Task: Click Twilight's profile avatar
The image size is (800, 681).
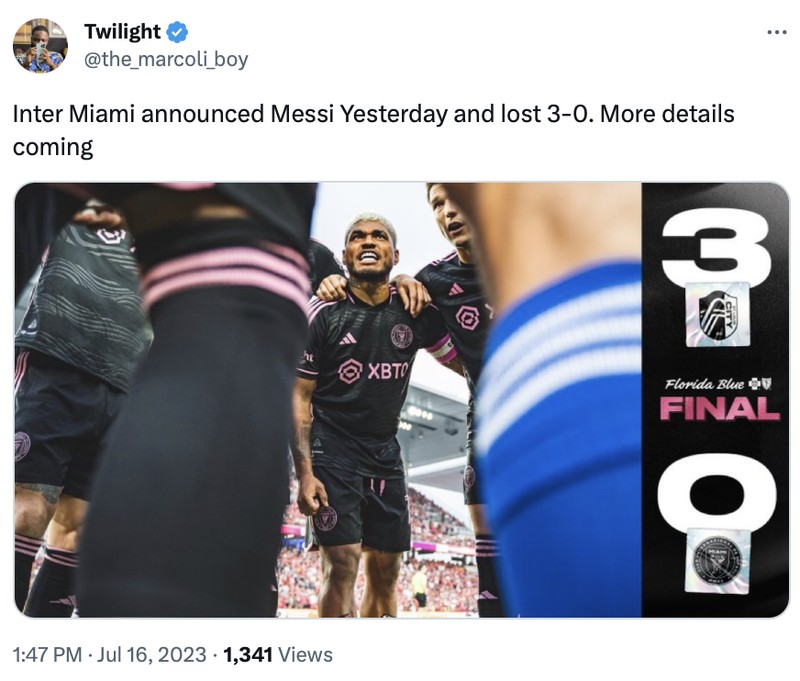Action: pyautogui.click(x=38, y=47)
